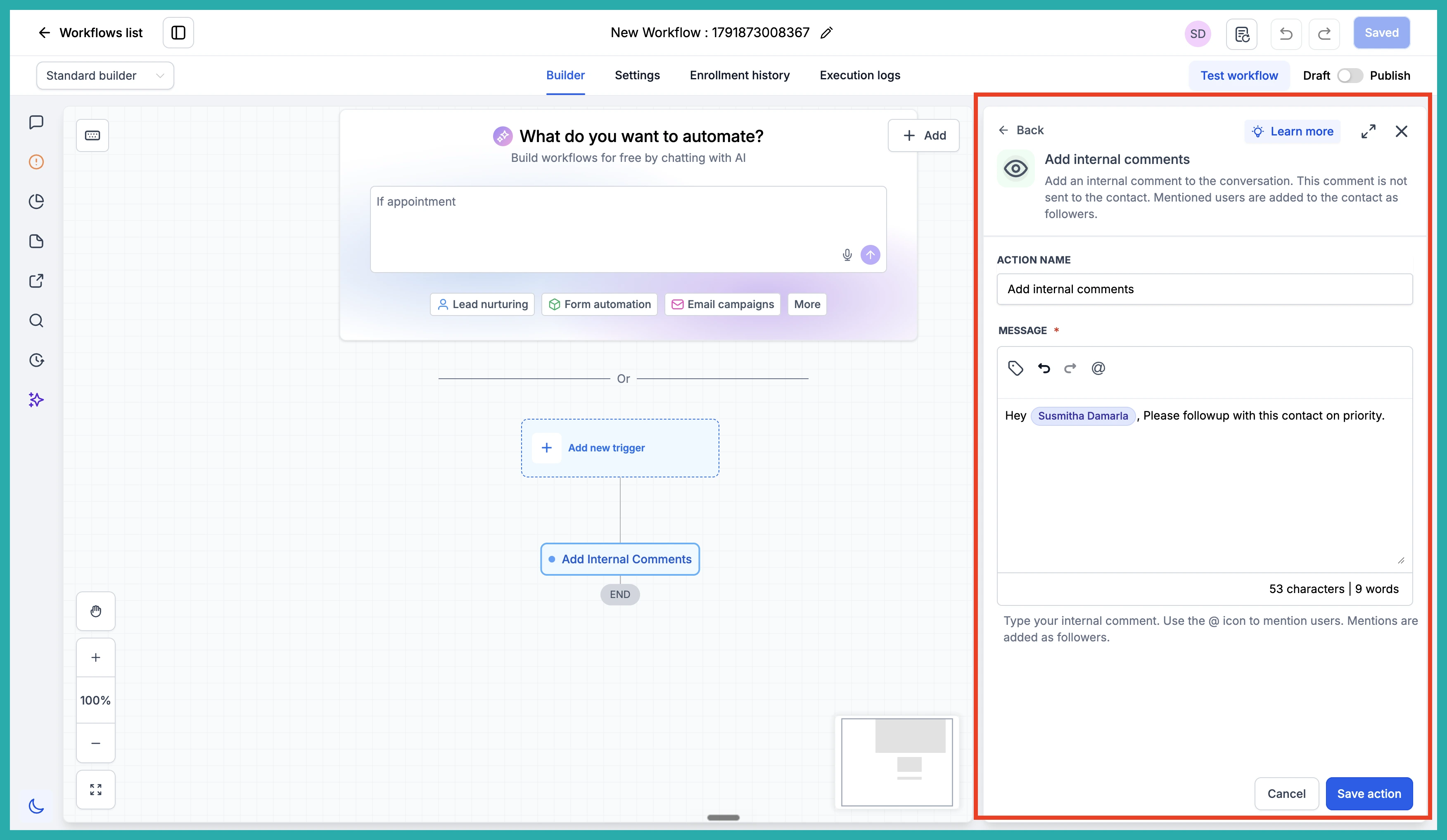Click the top bar undo arrow
Viewport: 1447px width, 840px height.
pyautogui.click(x=1286, y=34)
